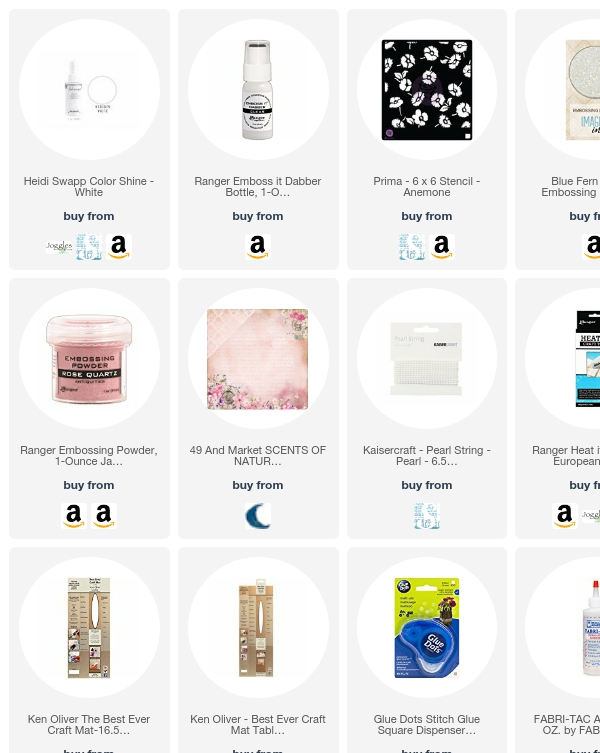Open Glue Dots dispenser product image
Image resolution: width=600 pixels, height=753 pixels.
(x=427, y=627)
